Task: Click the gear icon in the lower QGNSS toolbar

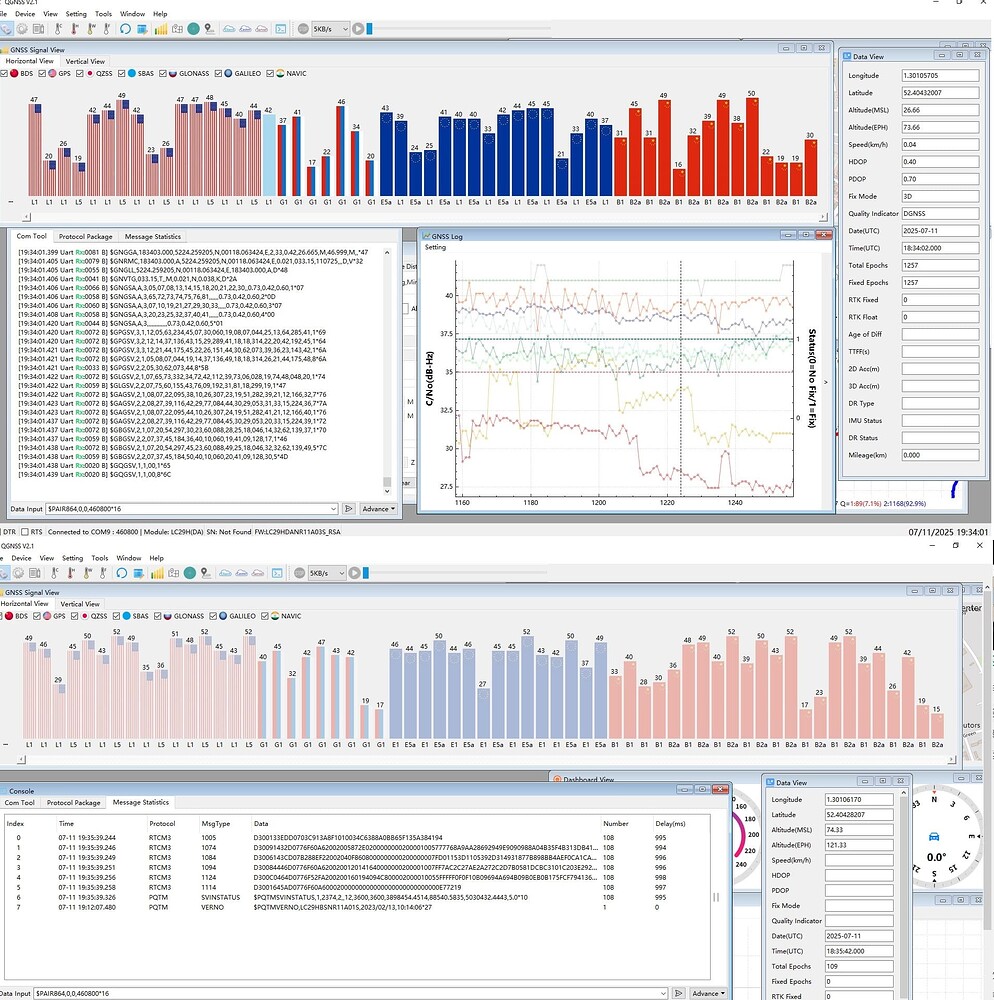Action: 18,573
